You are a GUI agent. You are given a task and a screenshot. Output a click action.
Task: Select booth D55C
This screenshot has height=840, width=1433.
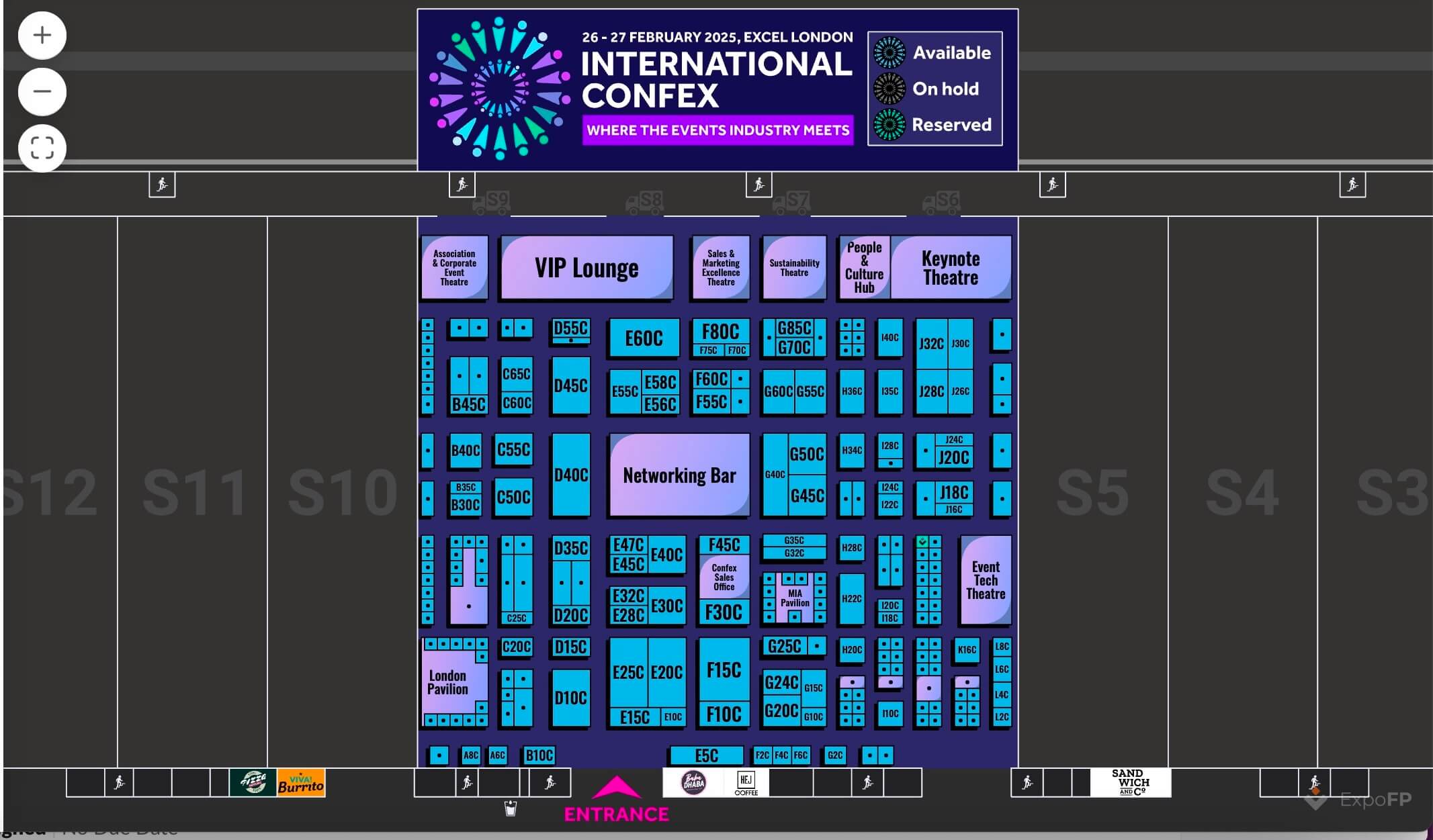[571, 328]
